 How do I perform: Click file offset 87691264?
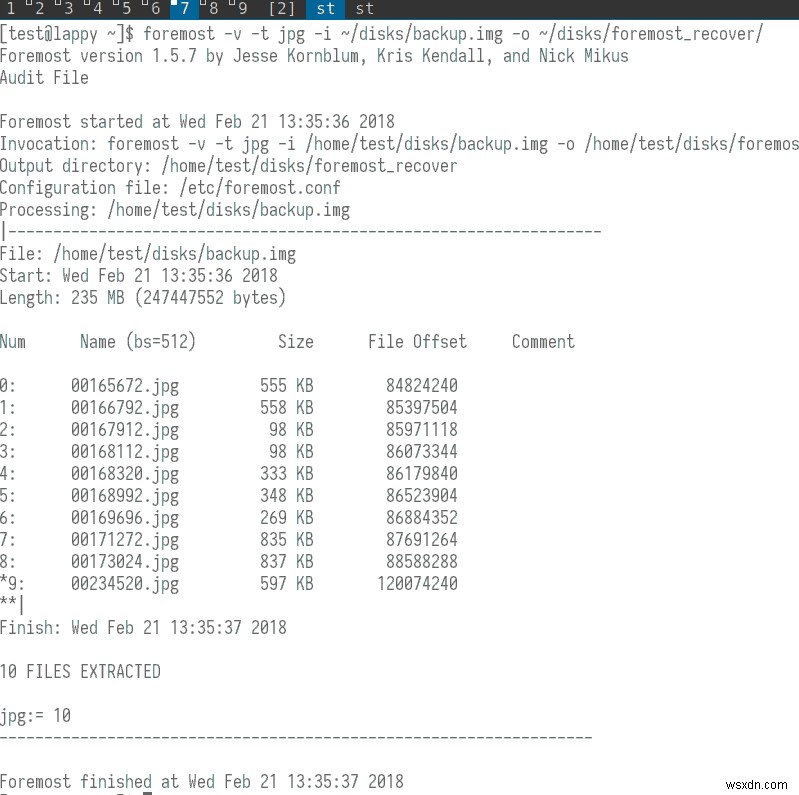pyautogui.click(x=422, y=539)
